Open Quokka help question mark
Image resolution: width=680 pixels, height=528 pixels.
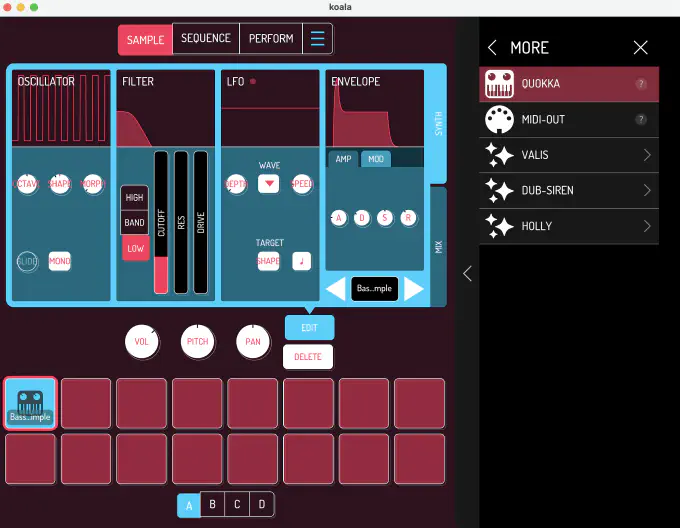click(641, 84)
